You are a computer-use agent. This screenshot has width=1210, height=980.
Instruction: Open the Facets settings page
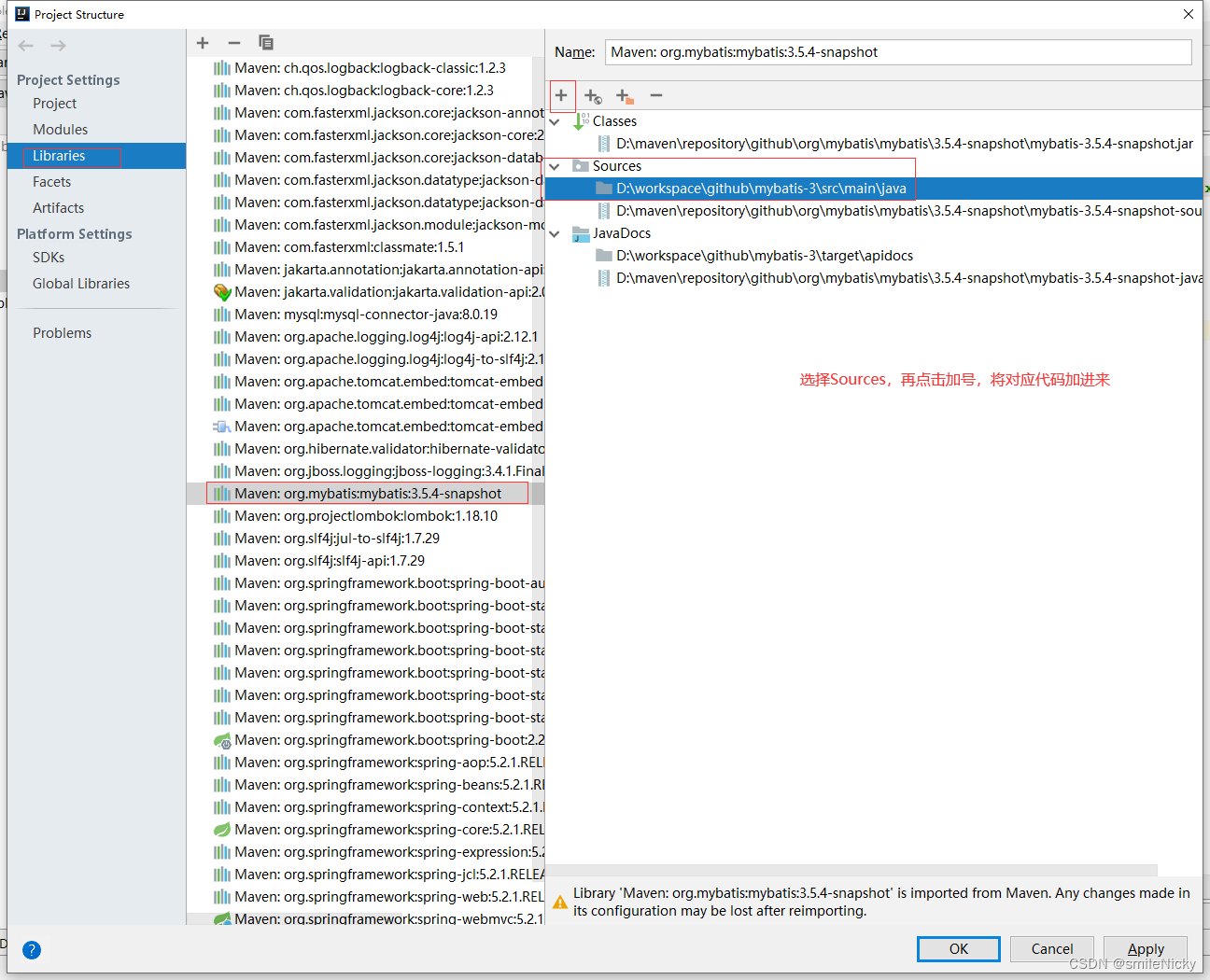tap(52, 182)
